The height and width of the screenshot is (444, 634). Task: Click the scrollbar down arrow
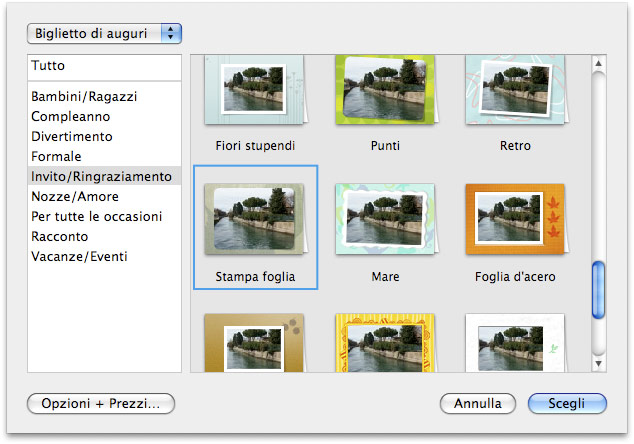click(x=598, y=364)
